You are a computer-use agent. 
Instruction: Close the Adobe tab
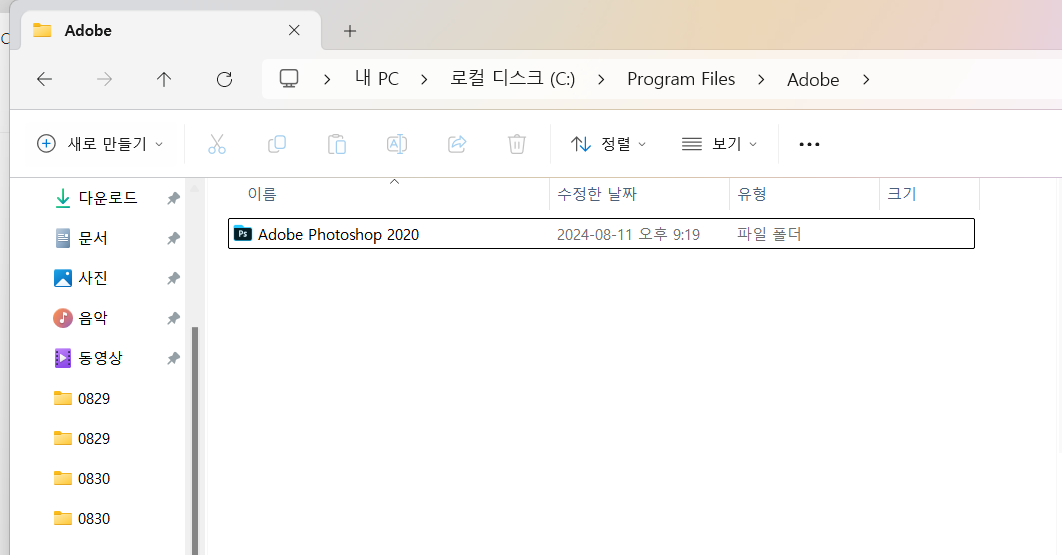click(294, 30)
